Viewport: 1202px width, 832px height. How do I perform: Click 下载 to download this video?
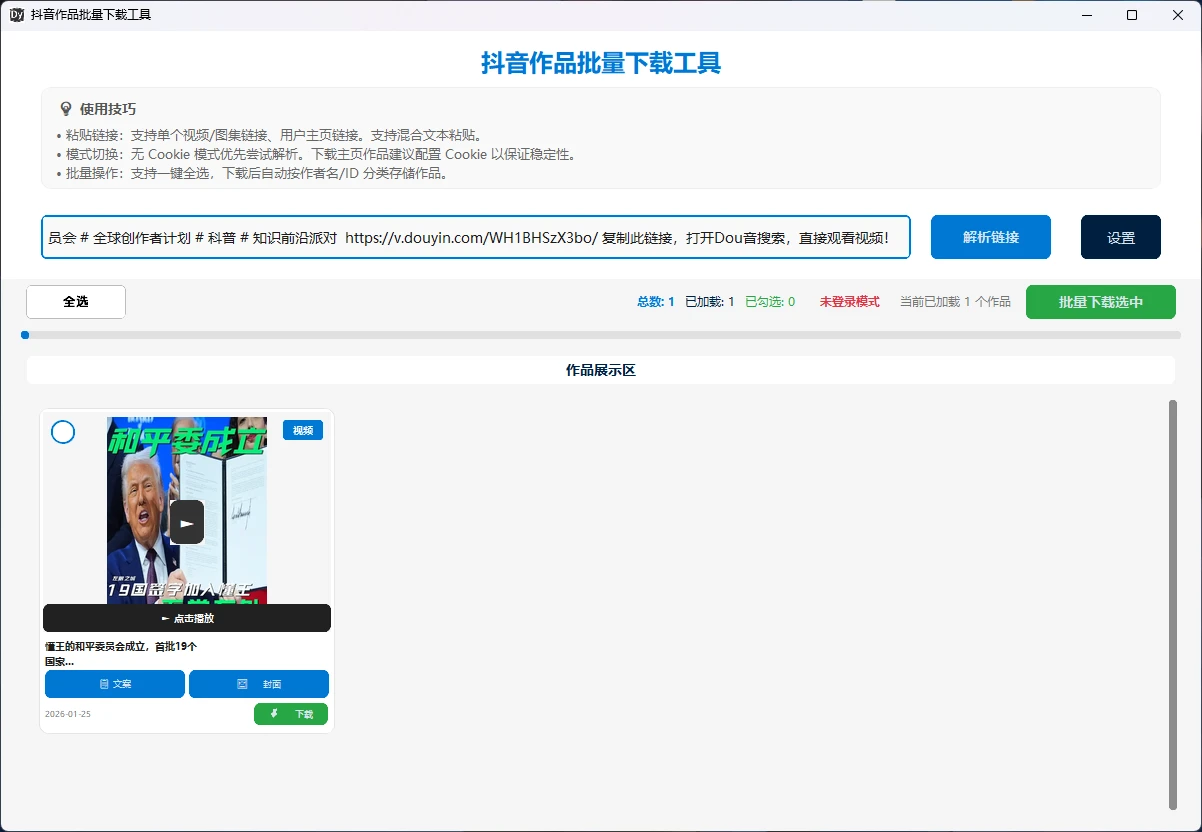290,714
